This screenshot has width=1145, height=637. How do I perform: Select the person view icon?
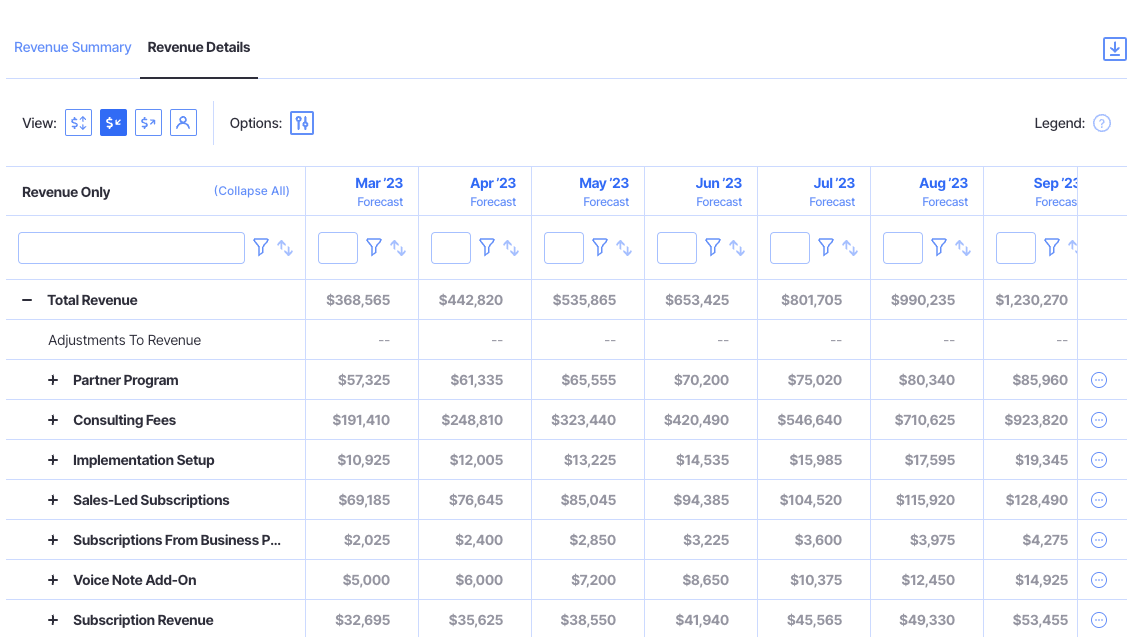click(x=183, y=122)
